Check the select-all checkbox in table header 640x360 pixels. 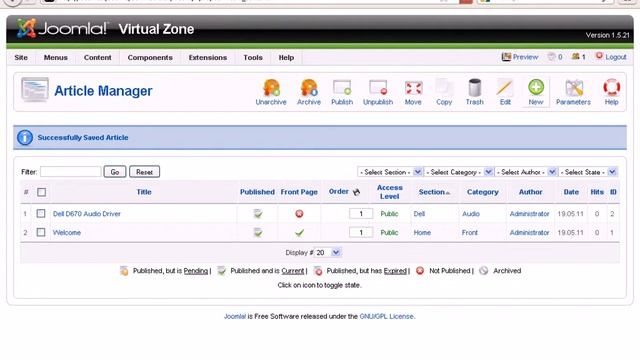pos(41,192)
